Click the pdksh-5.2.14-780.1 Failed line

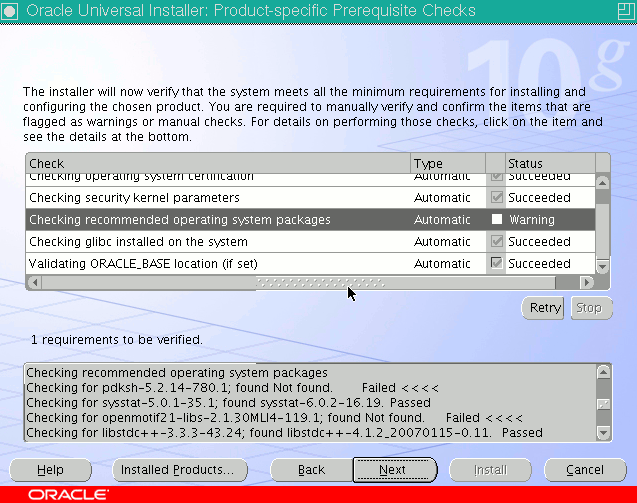[x=232, y=388]
